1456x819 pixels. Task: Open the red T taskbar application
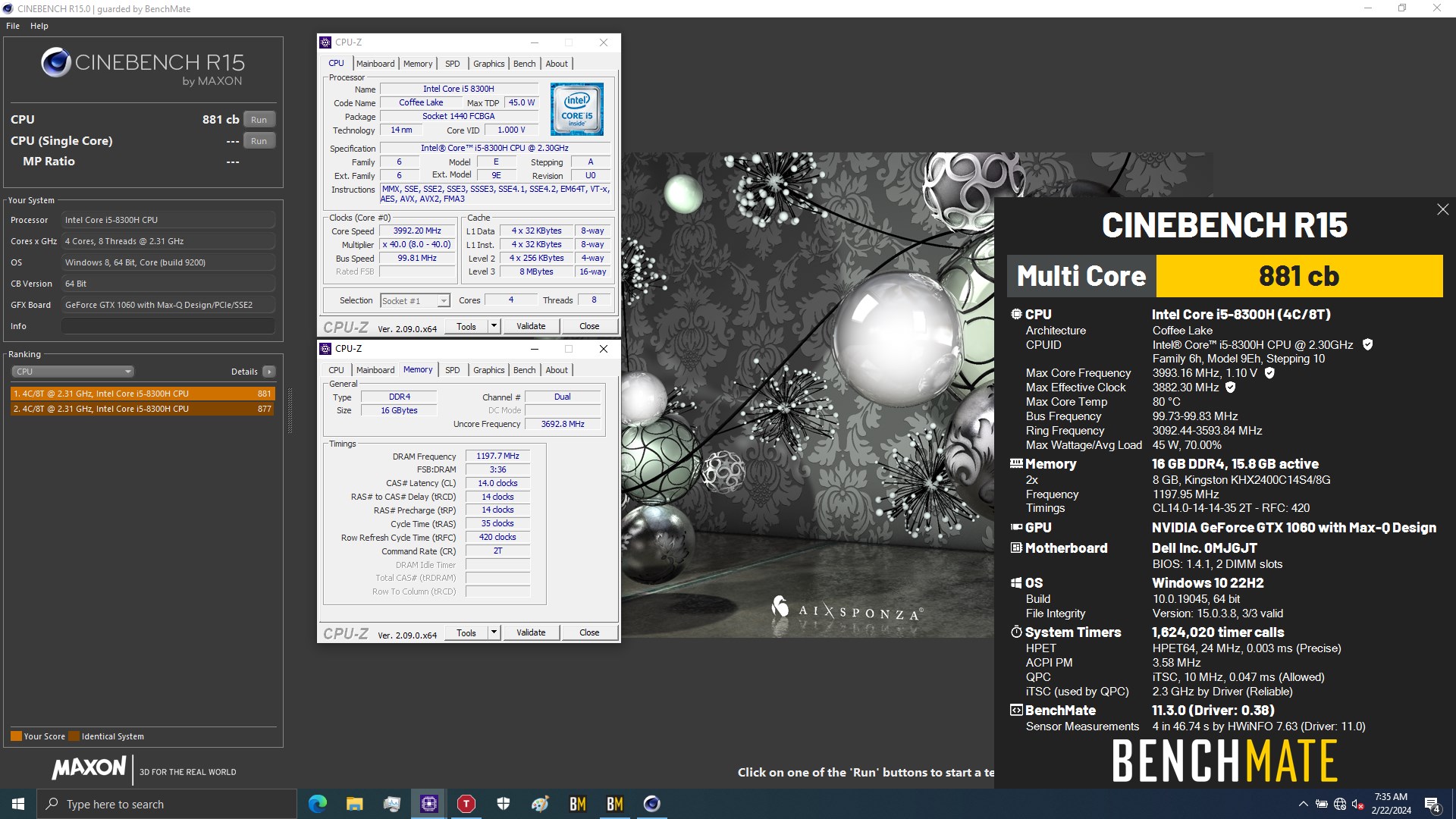coord(466,804)
